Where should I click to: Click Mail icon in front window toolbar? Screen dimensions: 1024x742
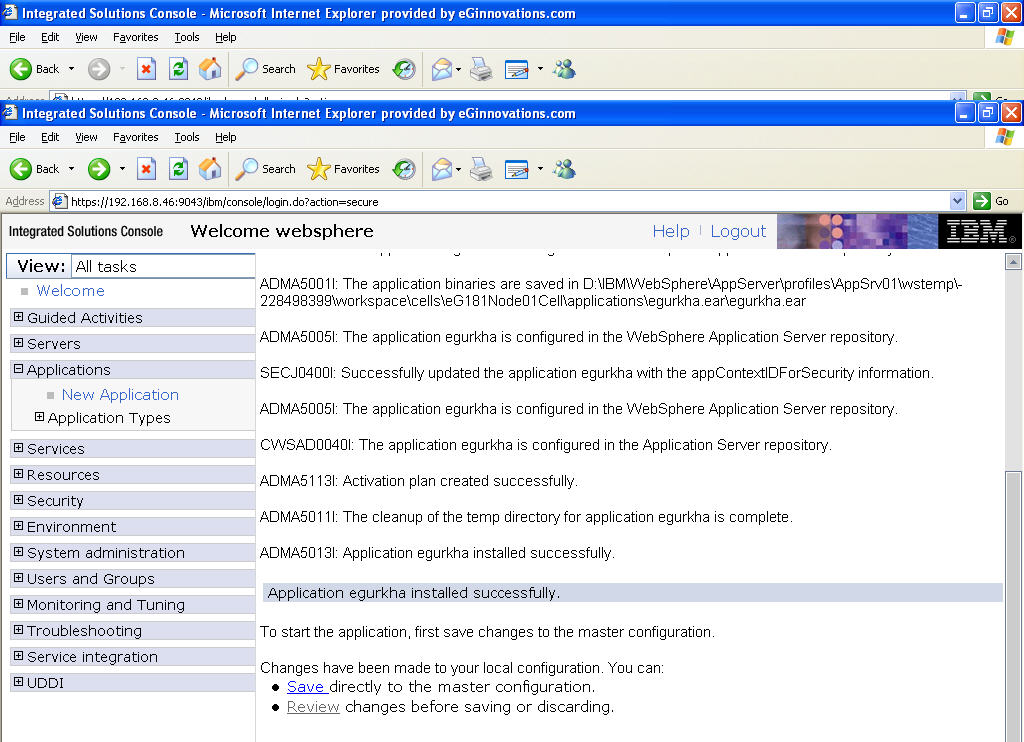pyautogui.click(x=442, y=169)
